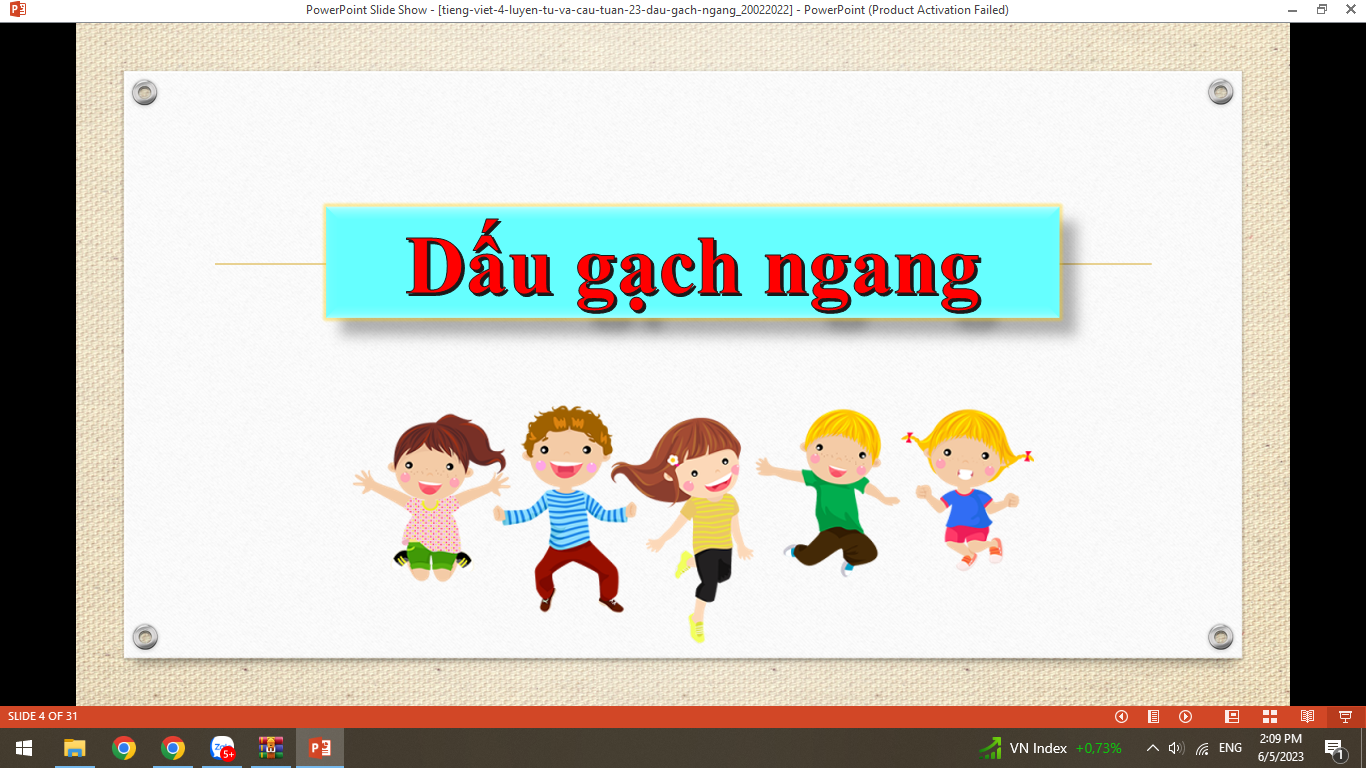This screenshot has width=1366, height=768.
Task: Open the volume control in system tray
Action: pyautogui.click(x=1176, y=748)
